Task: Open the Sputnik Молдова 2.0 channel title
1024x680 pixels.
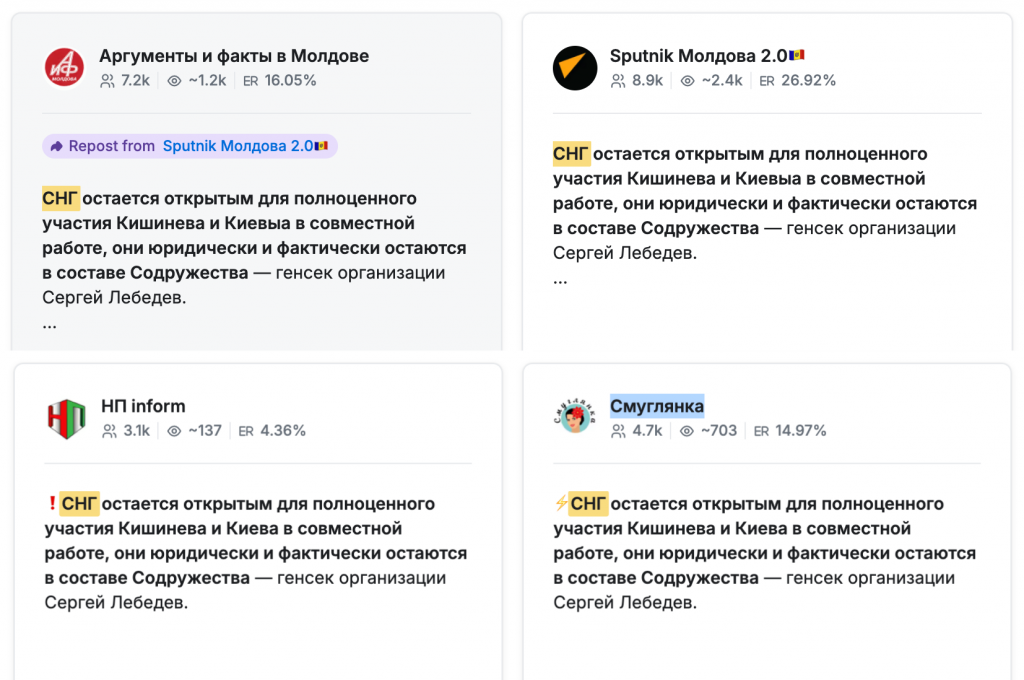Action: tap(698, 56)
